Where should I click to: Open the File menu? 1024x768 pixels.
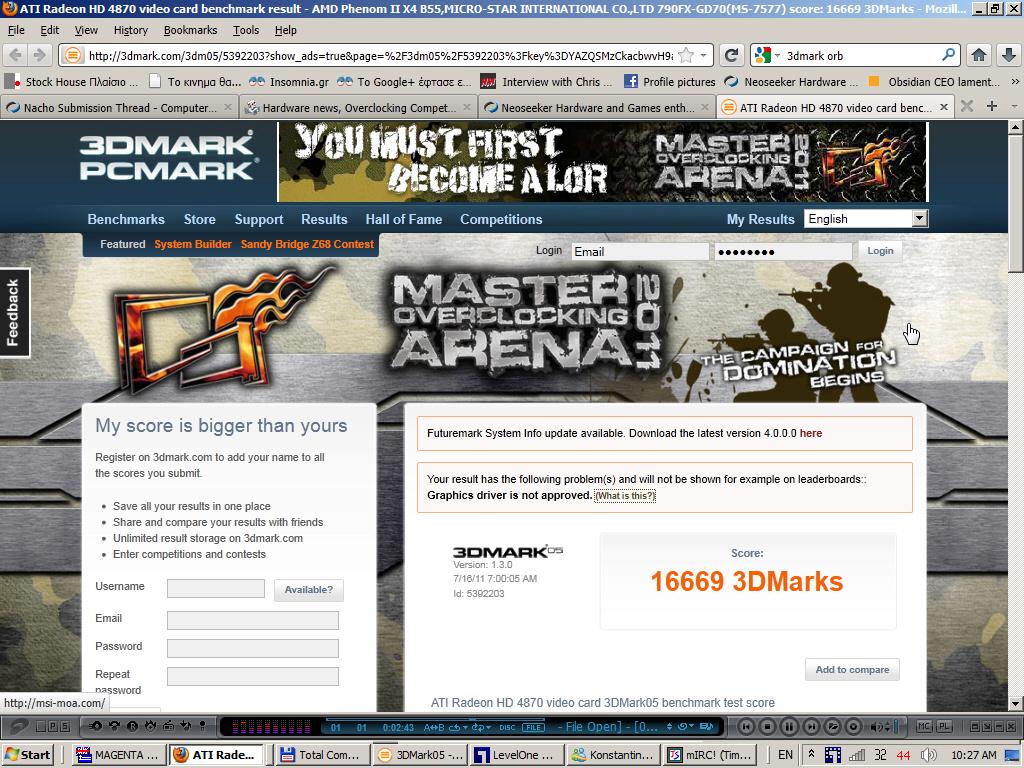[16, 30]
